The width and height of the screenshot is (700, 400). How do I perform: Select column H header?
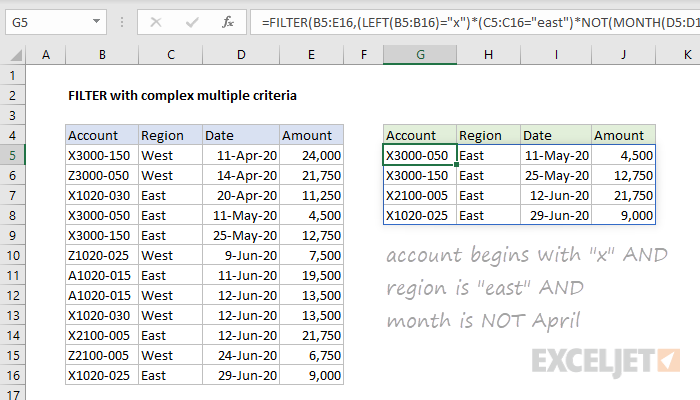coord(488,55)
